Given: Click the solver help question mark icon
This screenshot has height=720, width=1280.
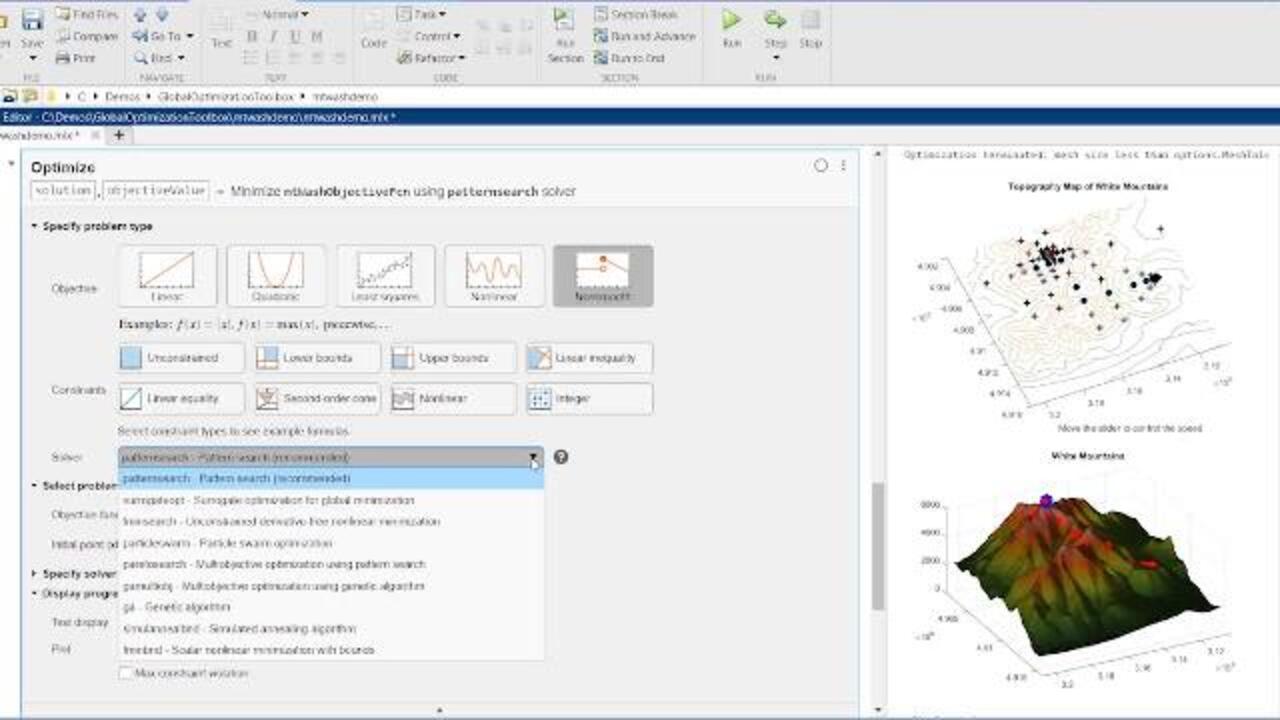Looking at the screenshot, I should pos(561,457).
